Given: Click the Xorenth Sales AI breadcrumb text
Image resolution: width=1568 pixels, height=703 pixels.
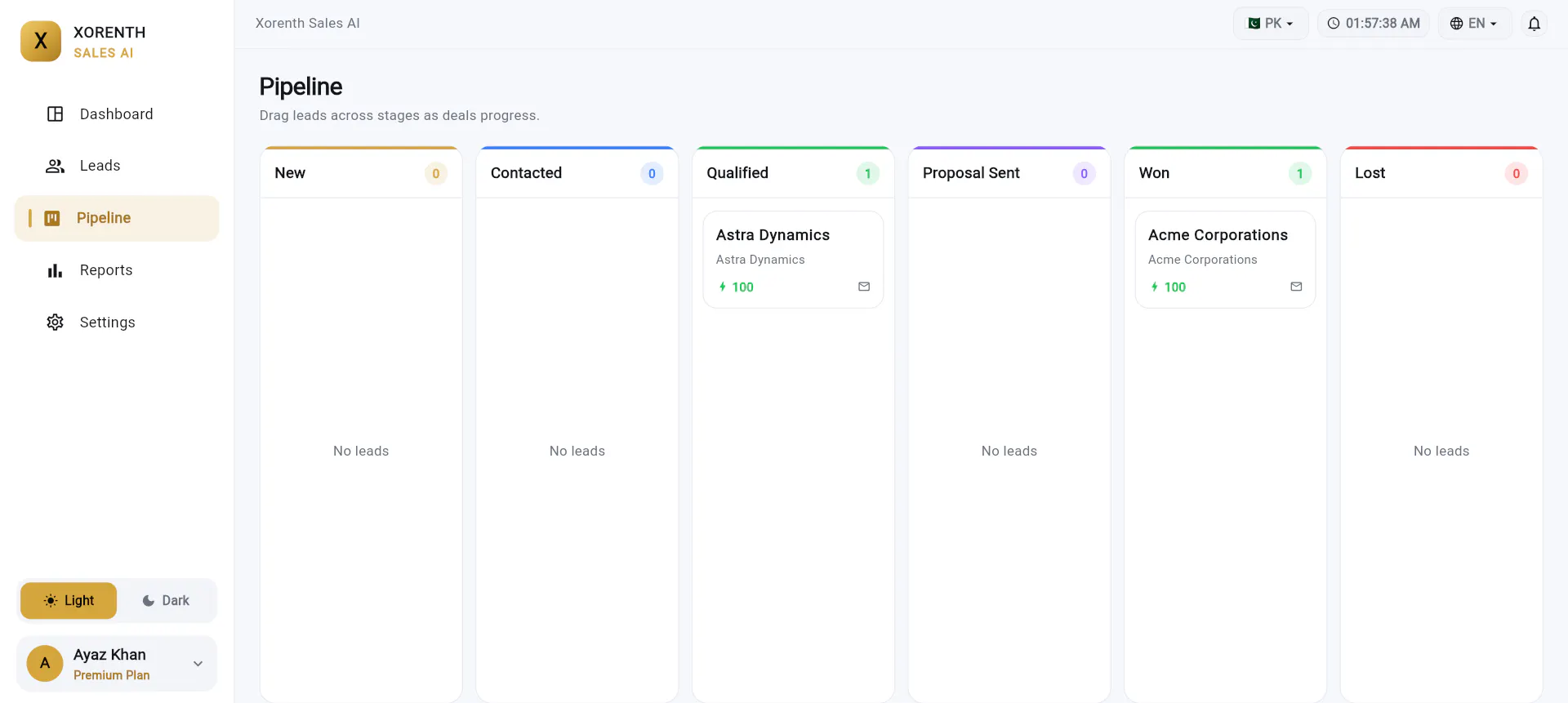Looking at the screenshot, I should tap(307, 24).
